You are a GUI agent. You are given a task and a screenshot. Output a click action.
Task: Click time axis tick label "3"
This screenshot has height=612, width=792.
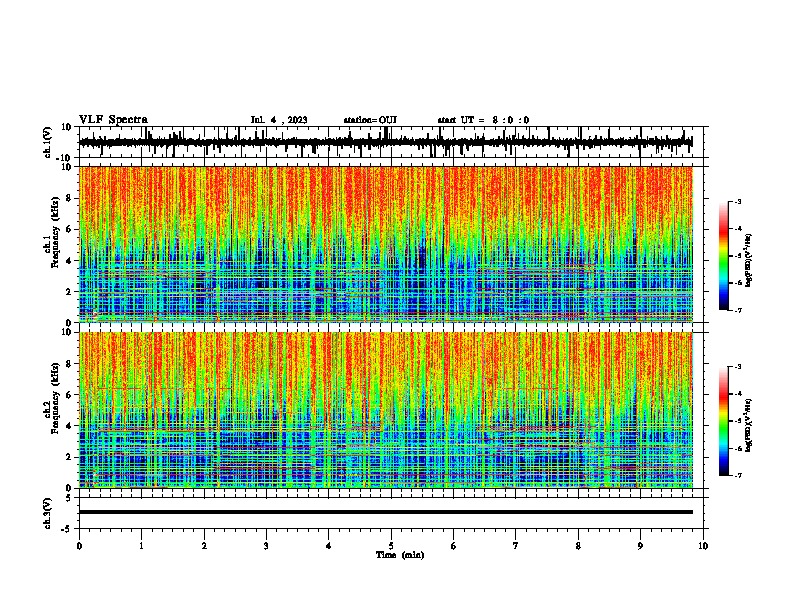pos(266,546)
